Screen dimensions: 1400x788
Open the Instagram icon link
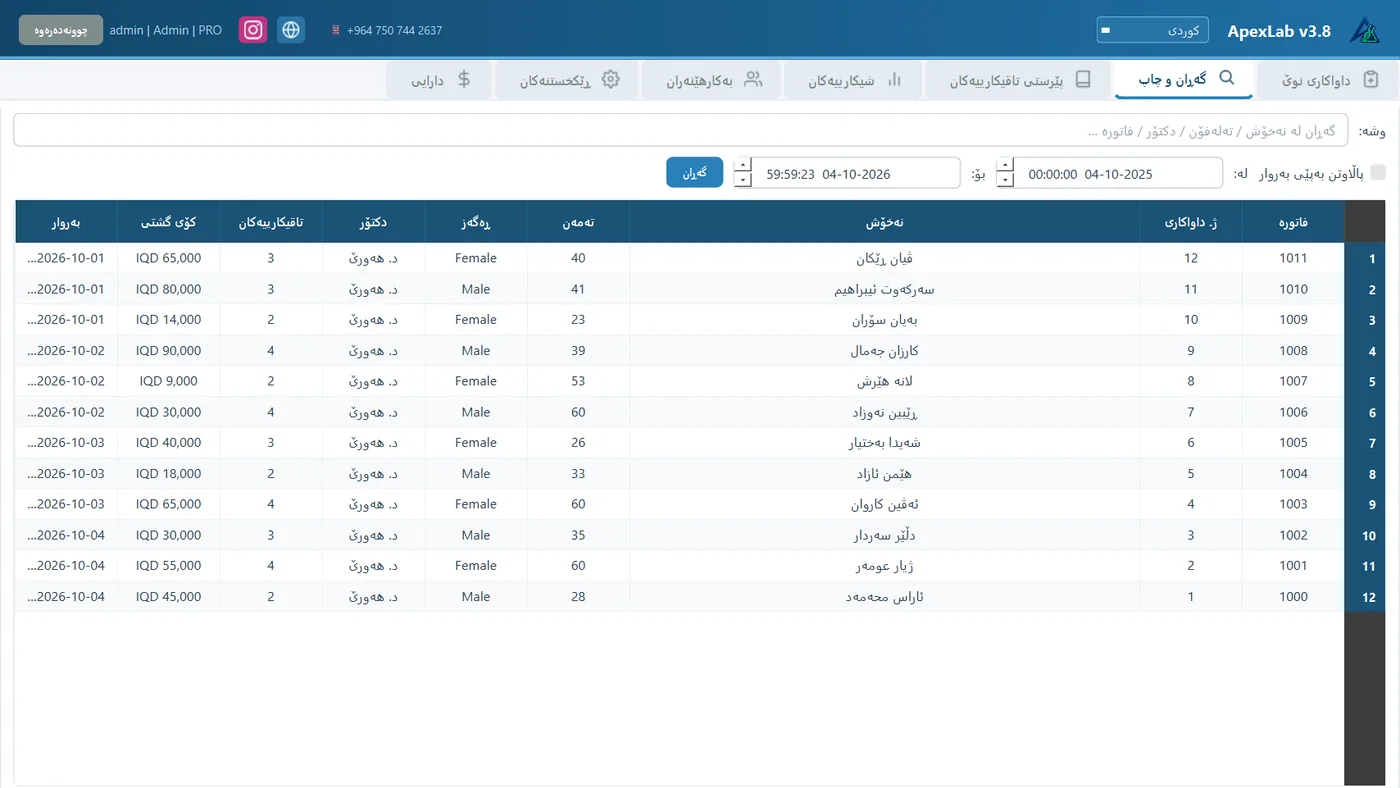[254, 30]
